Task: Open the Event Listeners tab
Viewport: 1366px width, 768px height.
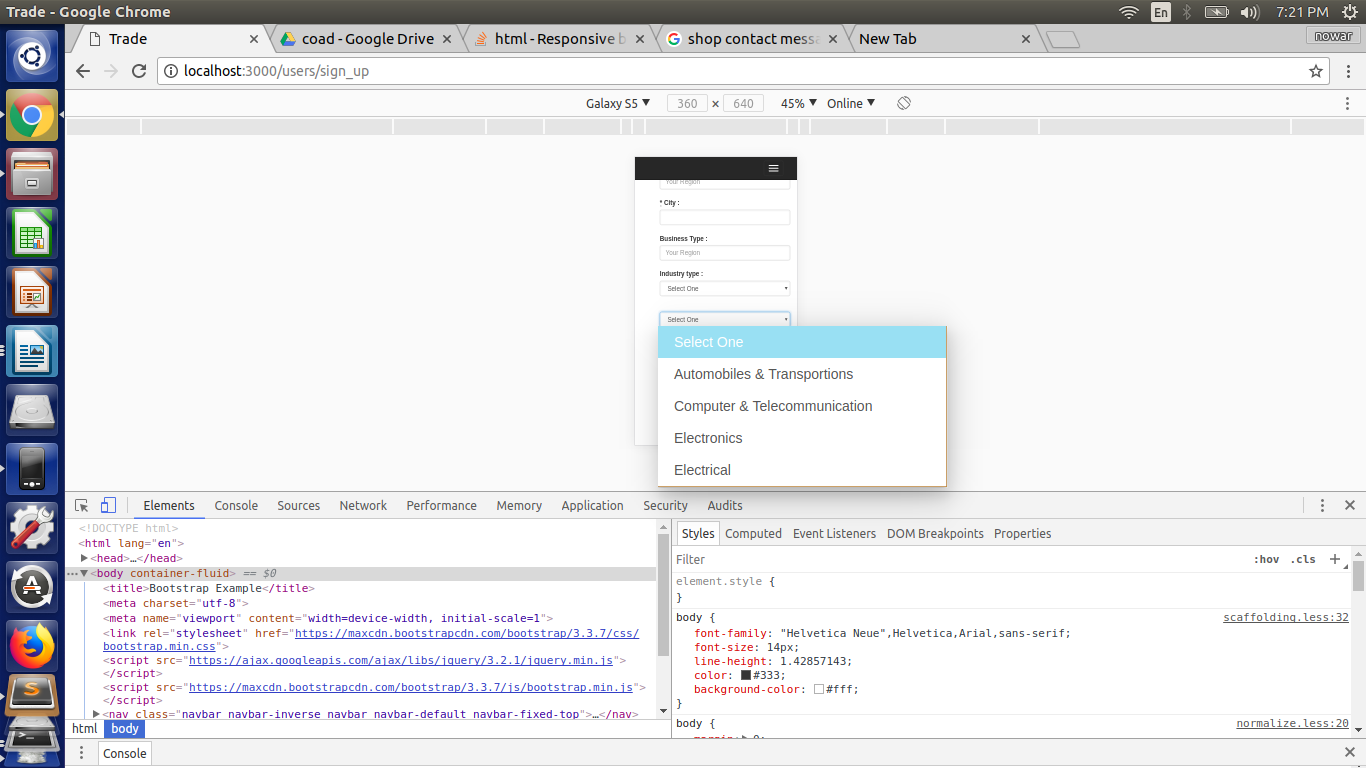Action: (x=834, y=534)
